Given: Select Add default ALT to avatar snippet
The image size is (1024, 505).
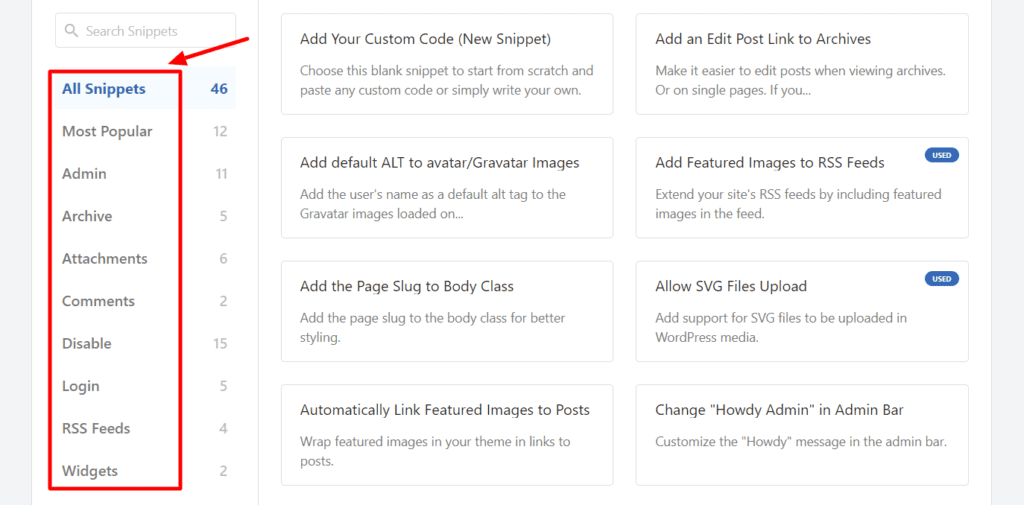Looking at the screenshot, I should pyautogui.click(x=446, y=187).
